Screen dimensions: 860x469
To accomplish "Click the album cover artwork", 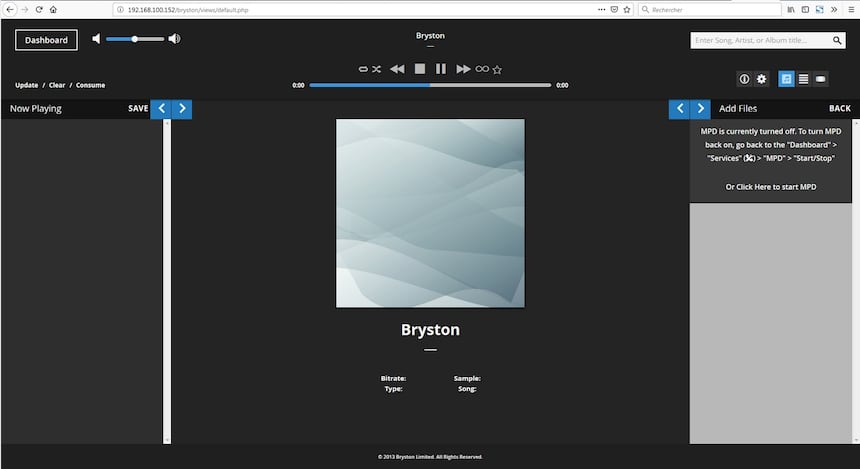I will [x=430, y=213].
